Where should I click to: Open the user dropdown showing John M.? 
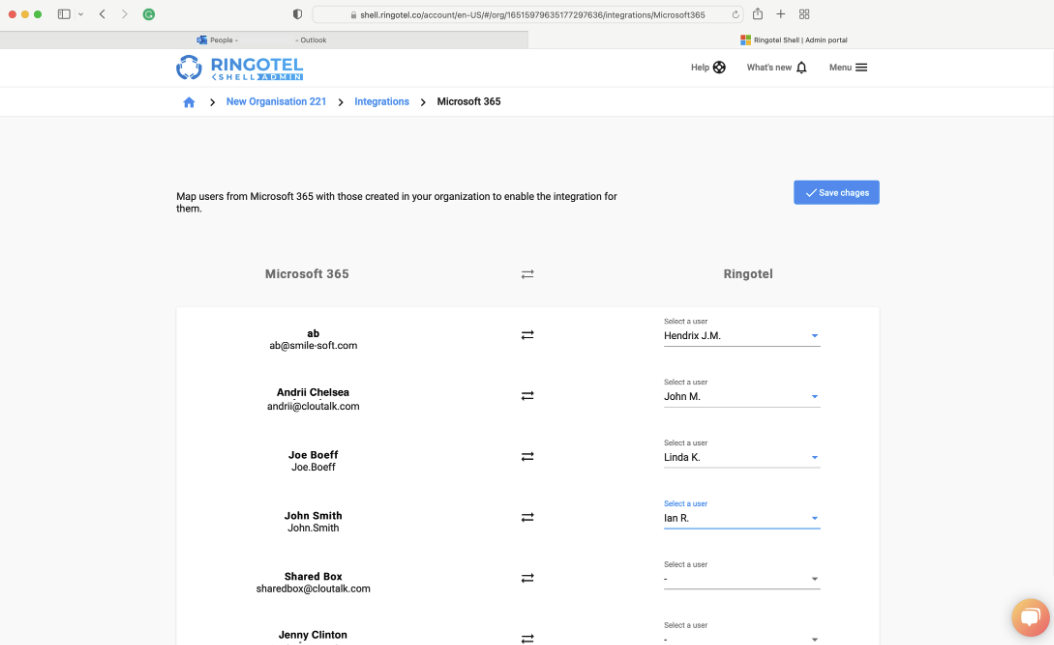pyautogui.click(x=741, y=396)
